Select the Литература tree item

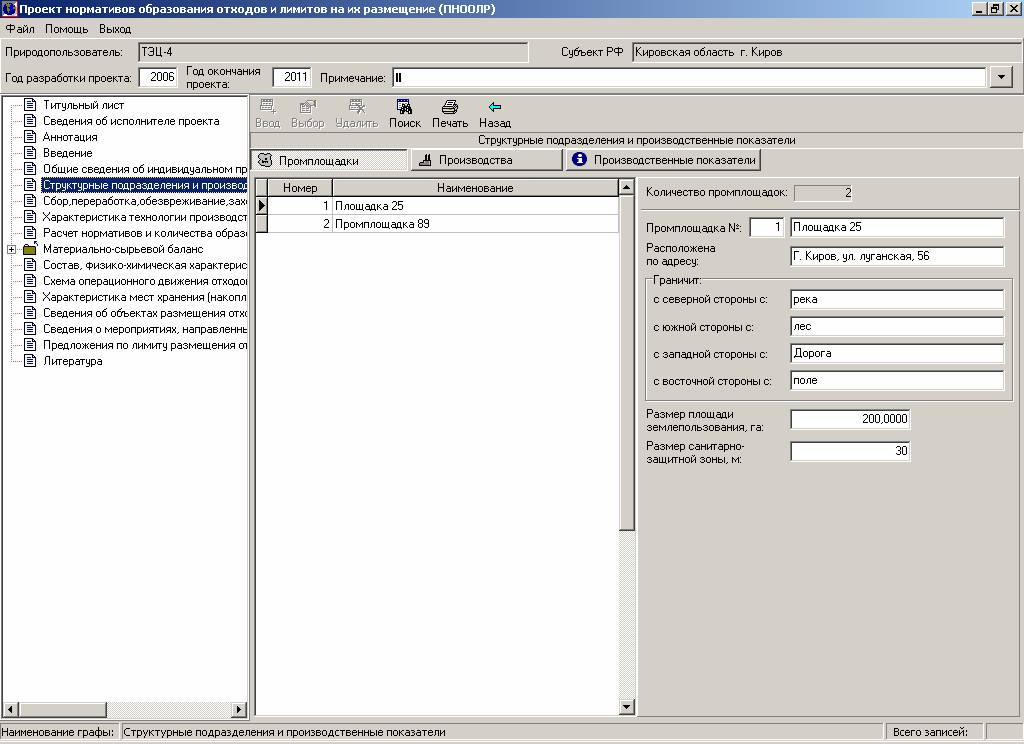[x=72, y=361]
